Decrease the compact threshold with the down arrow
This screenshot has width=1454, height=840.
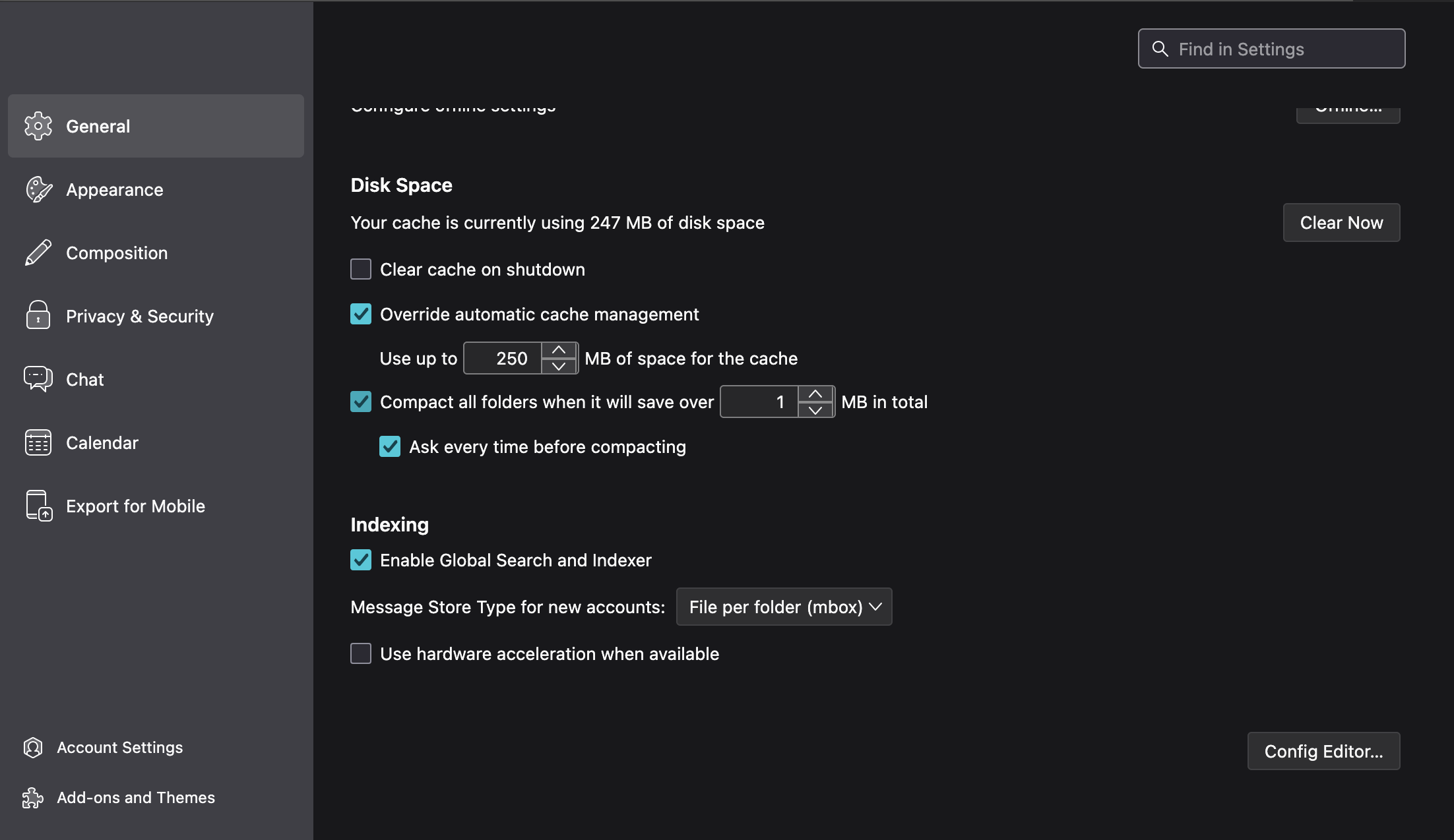click(x=815, y=410)
